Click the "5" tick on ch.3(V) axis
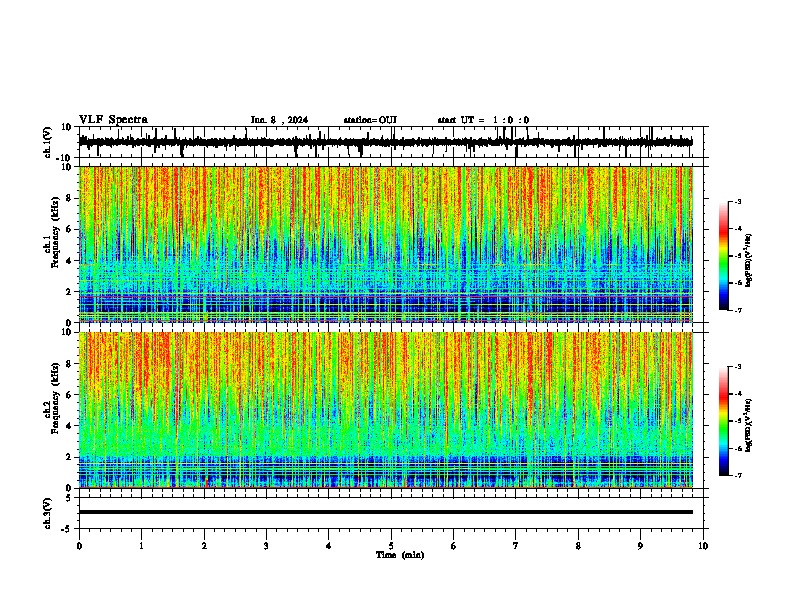 [x=69, y=498]
